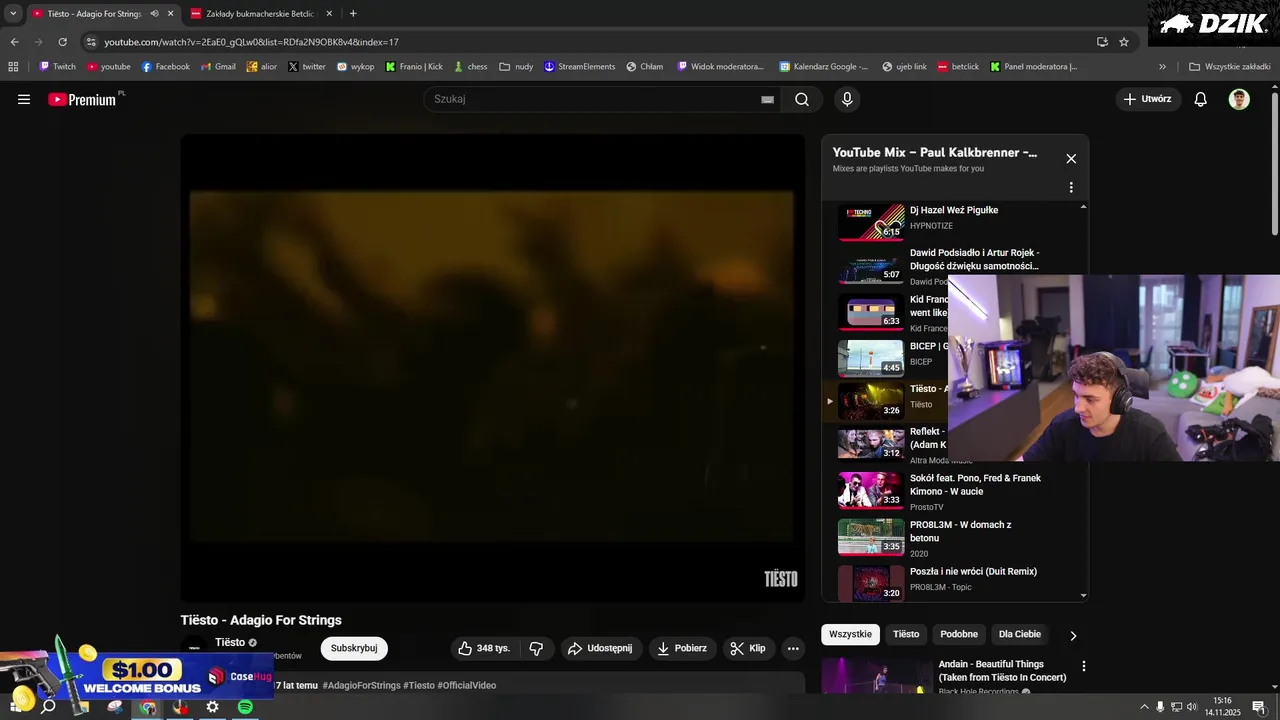Focus the Szukaj search field
This screenshot has width=1280, height=720.
[595, 99]
